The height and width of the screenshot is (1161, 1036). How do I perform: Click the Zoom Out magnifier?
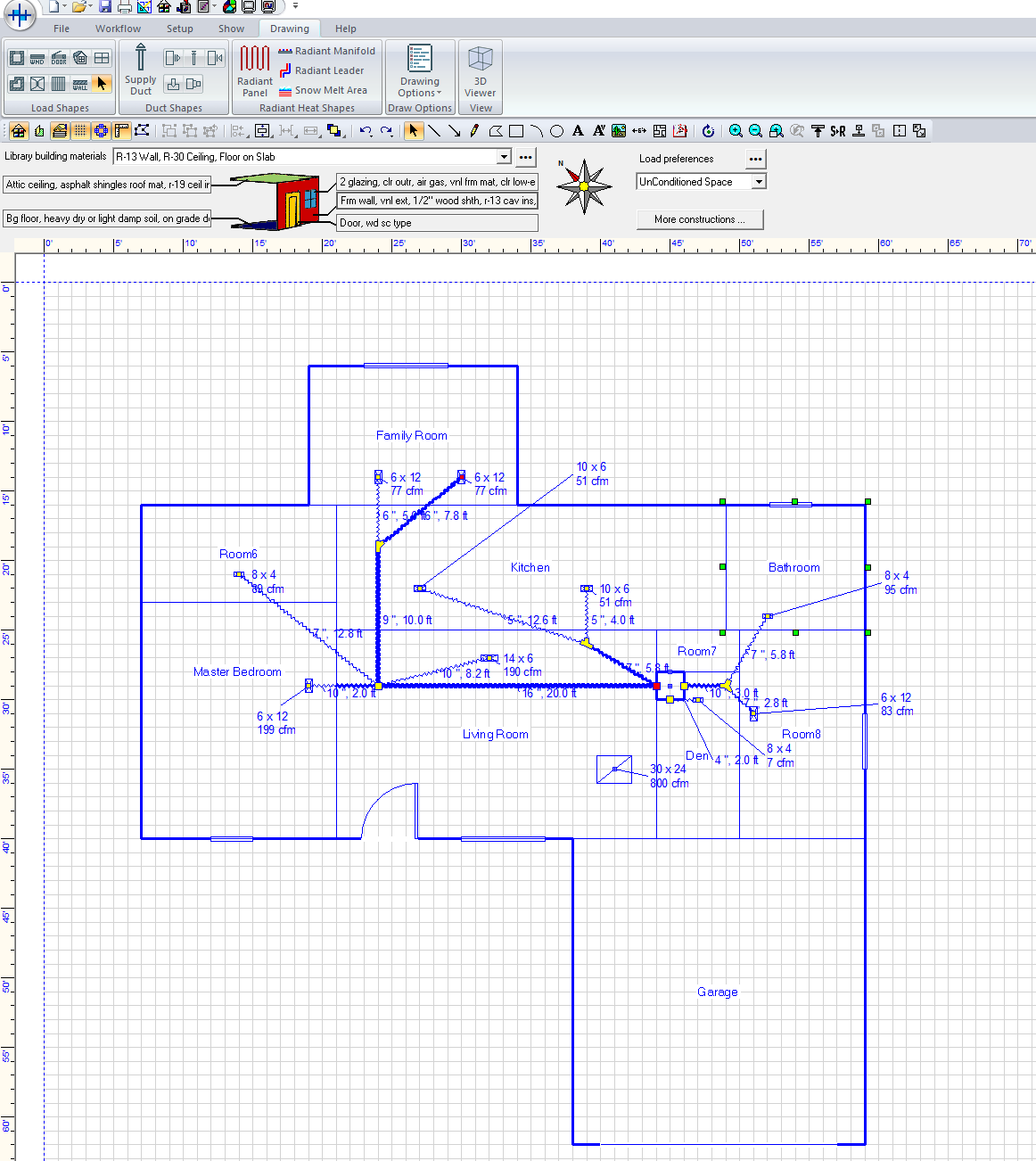click(x=756, y=131)
